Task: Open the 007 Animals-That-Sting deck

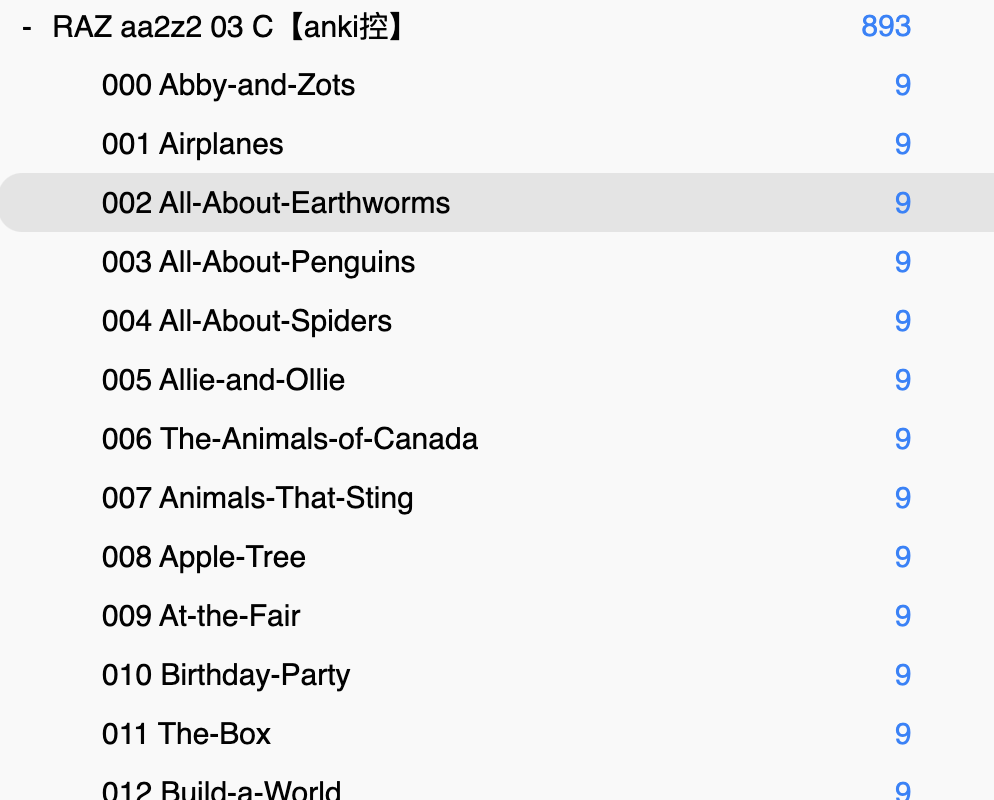Action: pyautogui.click(x=257, y=498)
